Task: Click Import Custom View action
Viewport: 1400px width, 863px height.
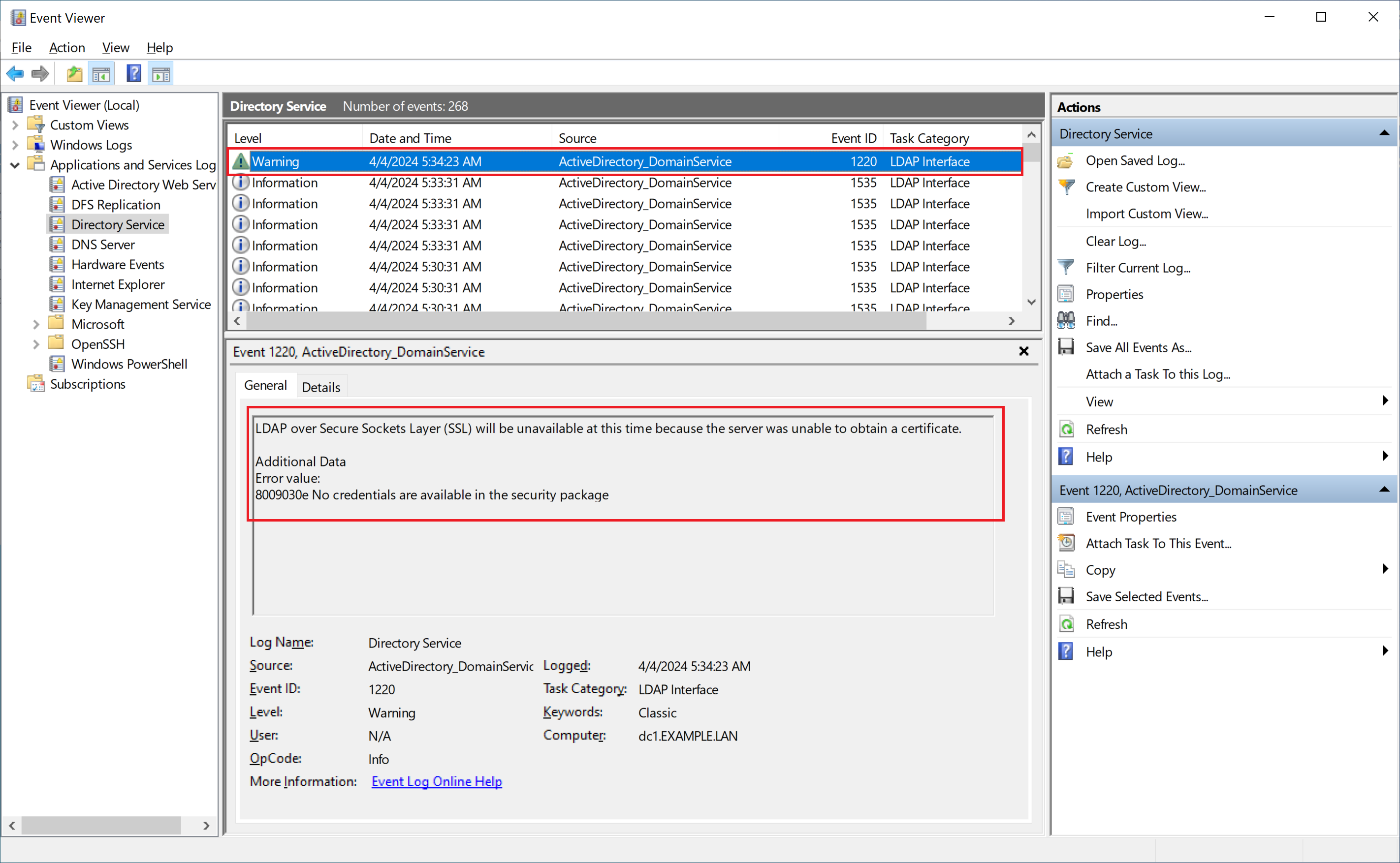Action: pos(1146,214)
